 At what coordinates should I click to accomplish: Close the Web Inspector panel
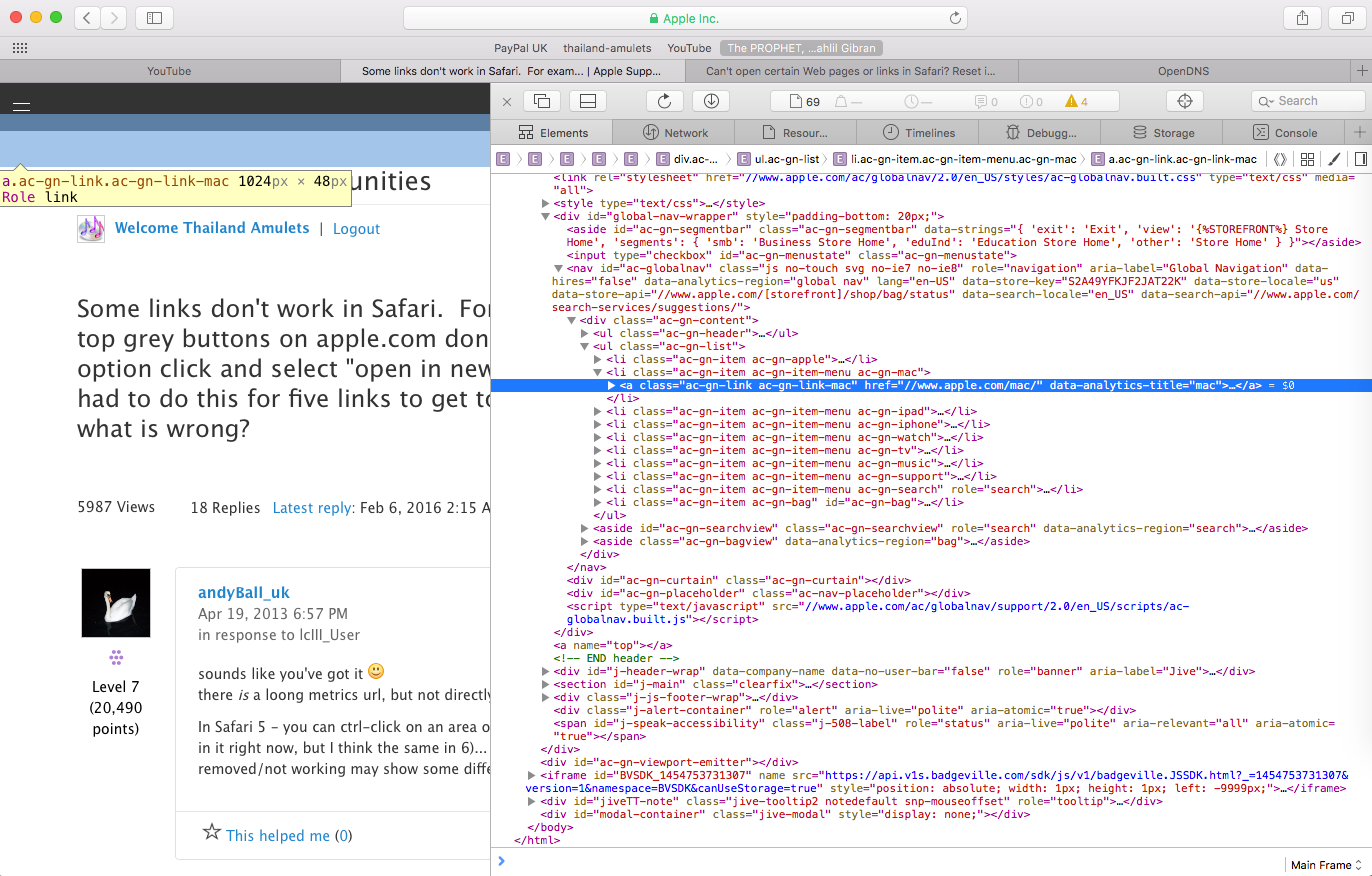tap(507, 101)
